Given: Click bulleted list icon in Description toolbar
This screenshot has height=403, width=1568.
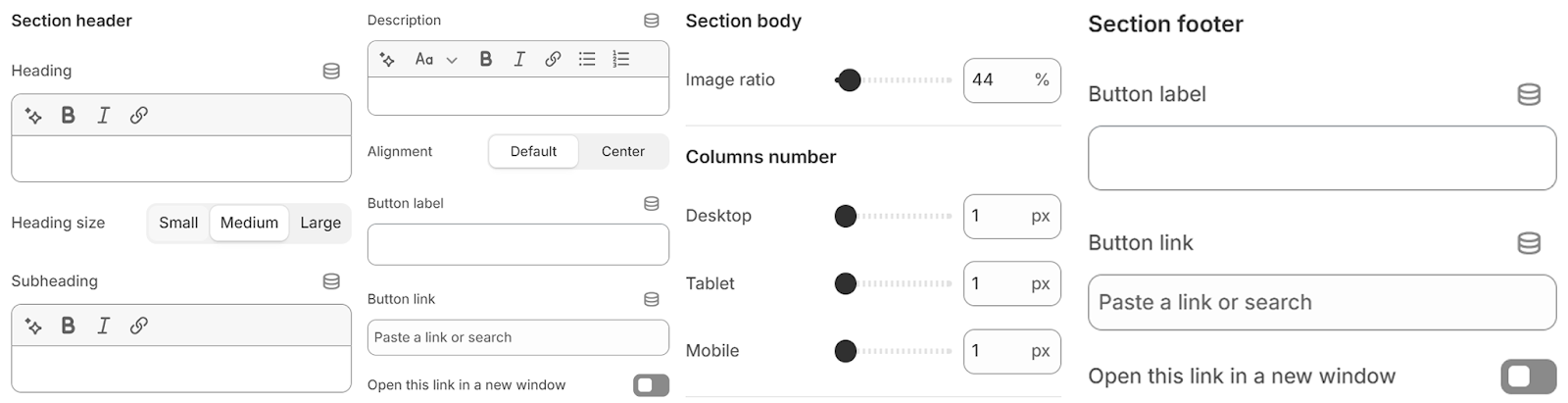Looking at the screenshot, I should 587,59.
